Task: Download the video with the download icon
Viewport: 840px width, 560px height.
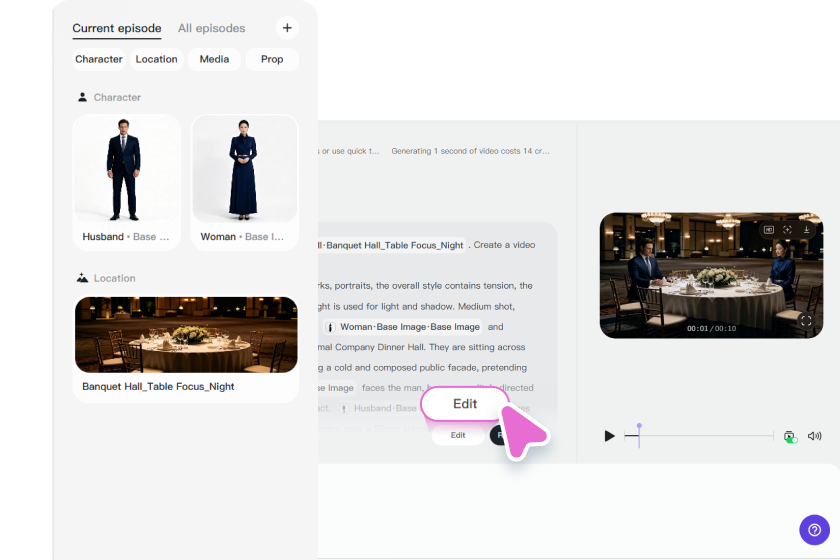Action: coord(806,229)
